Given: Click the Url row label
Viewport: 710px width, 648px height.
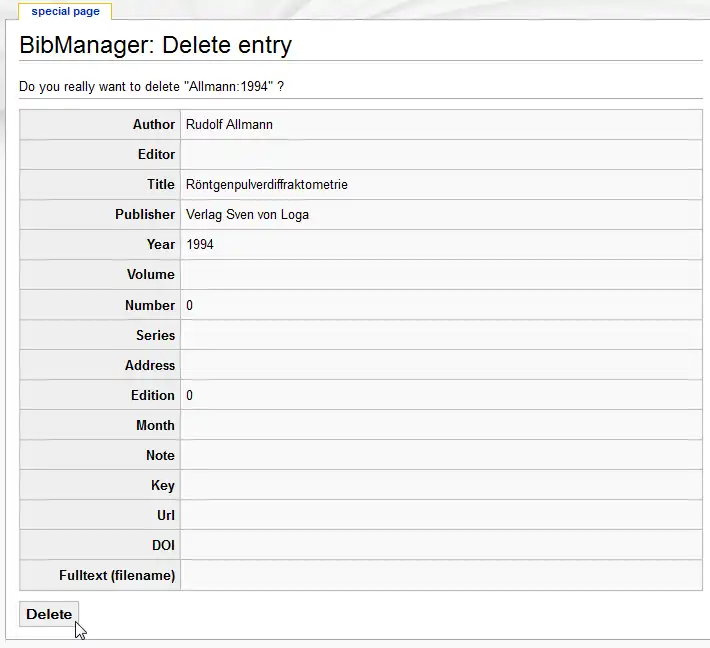Looking at the screenshot, I should pyautogui.click(x=166, y=516).
